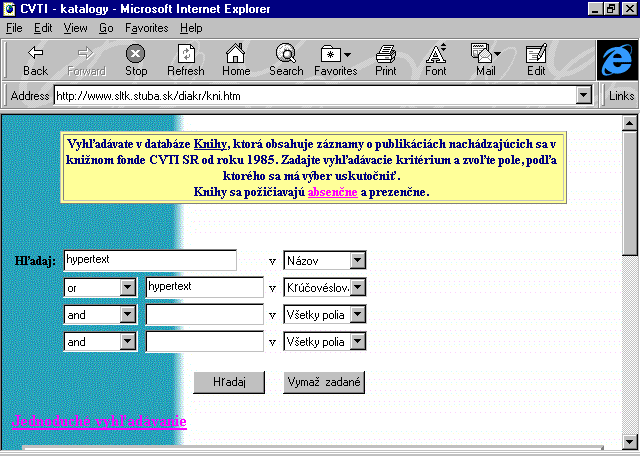640x456 pixels.
Task: Open the third row Všetky polia dropdown
Action: [x=325, y=314]
